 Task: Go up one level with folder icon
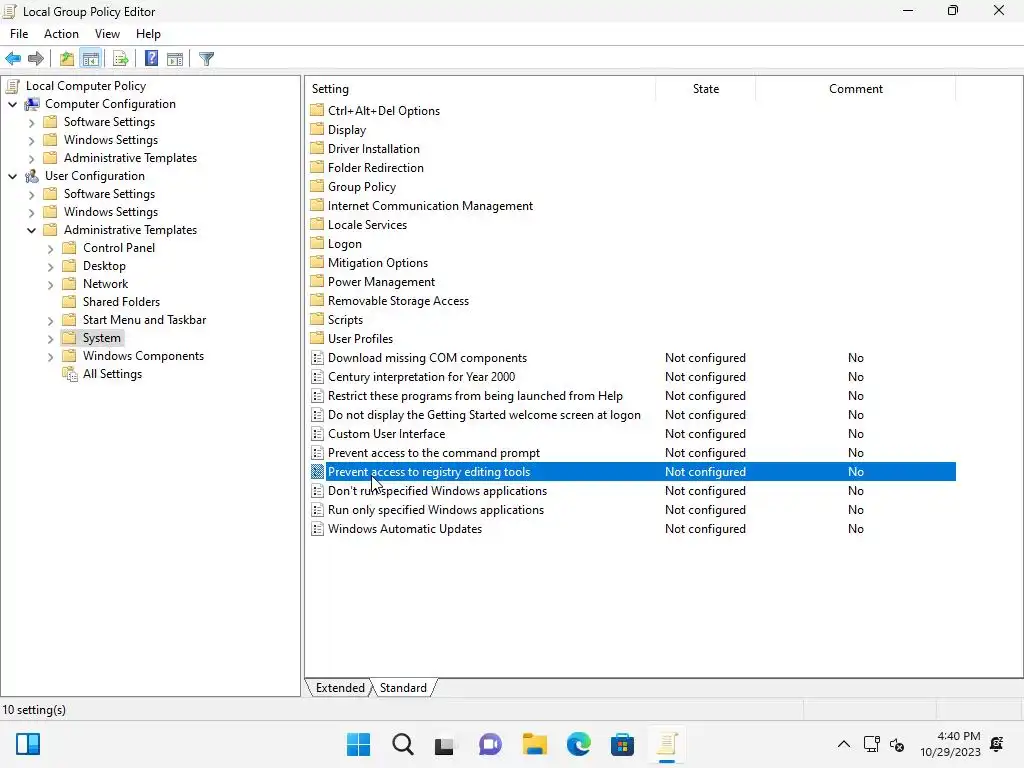pyautogui.click(x=67, y=59)
